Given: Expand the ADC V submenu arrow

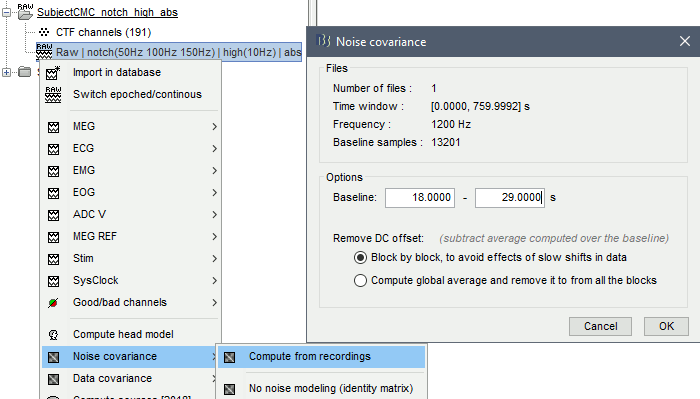Looking at the screenshot, I should 214,215.
